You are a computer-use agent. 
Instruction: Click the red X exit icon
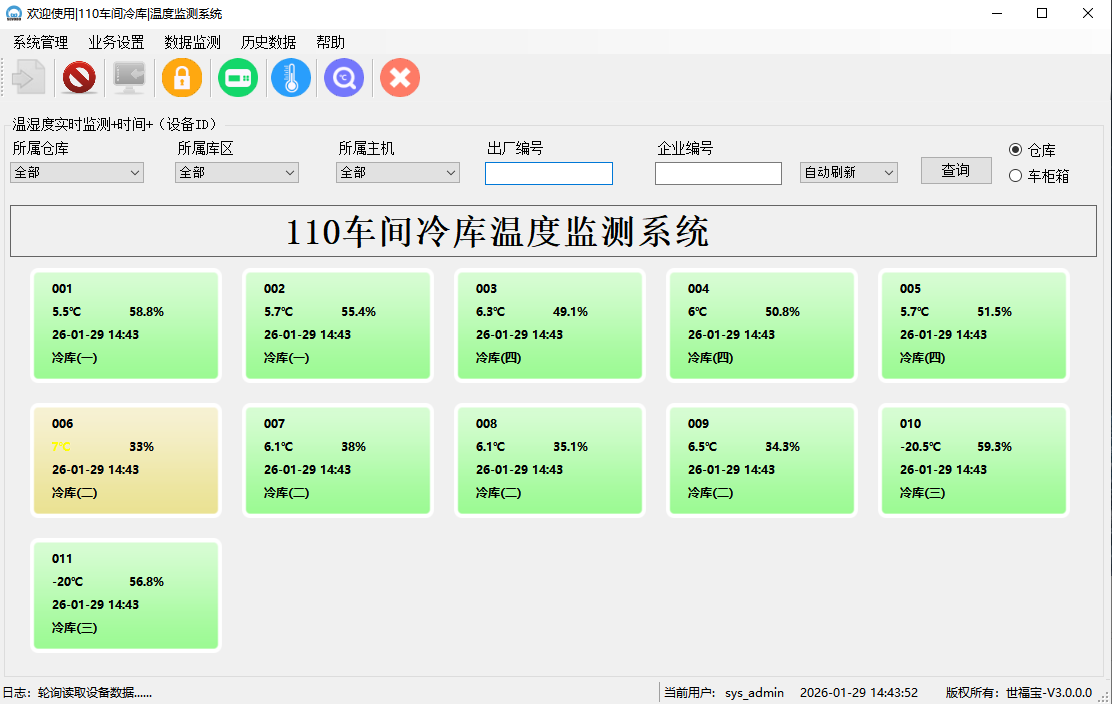(400, 77)
